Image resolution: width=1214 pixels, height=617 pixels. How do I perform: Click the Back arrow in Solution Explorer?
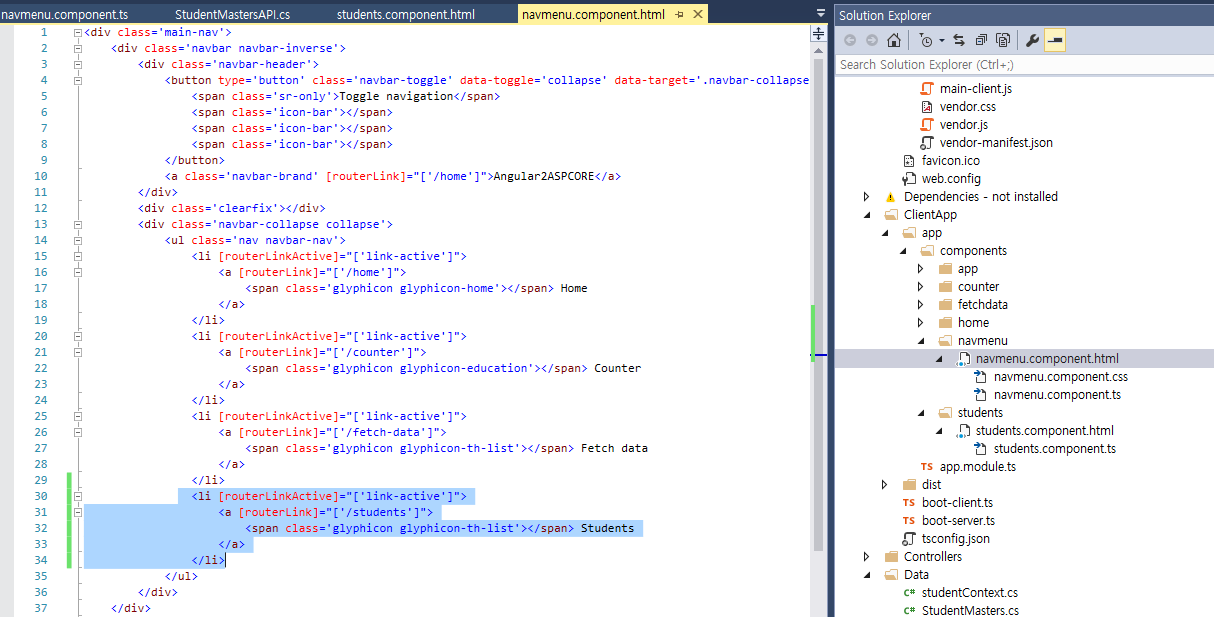tap(850, 41)
